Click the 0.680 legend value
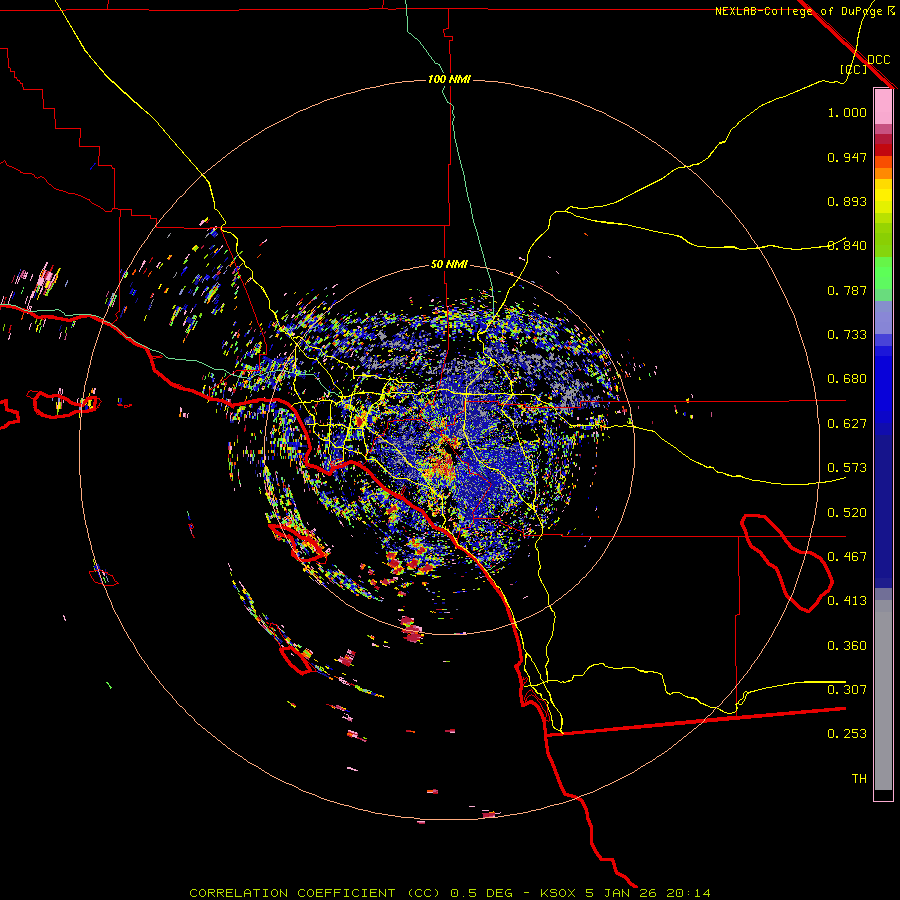 847,379
